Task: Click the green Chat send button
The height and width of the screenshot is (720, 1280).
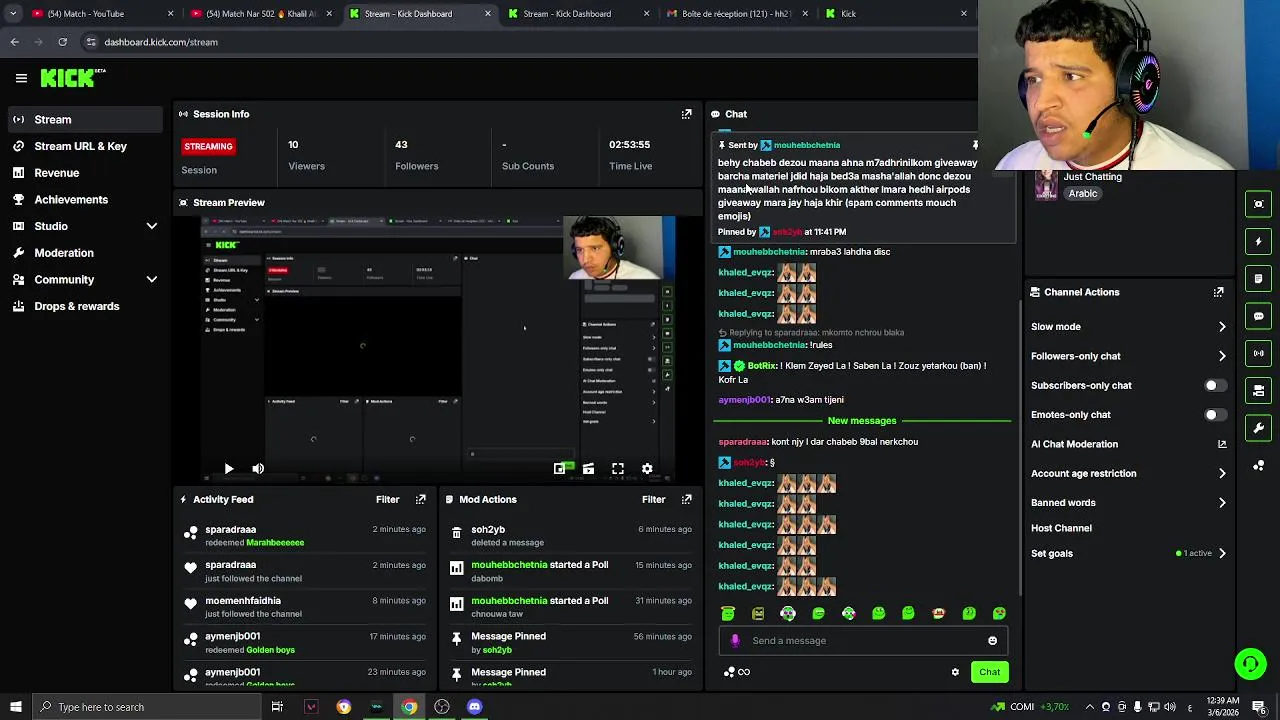Action: (989, 672)
